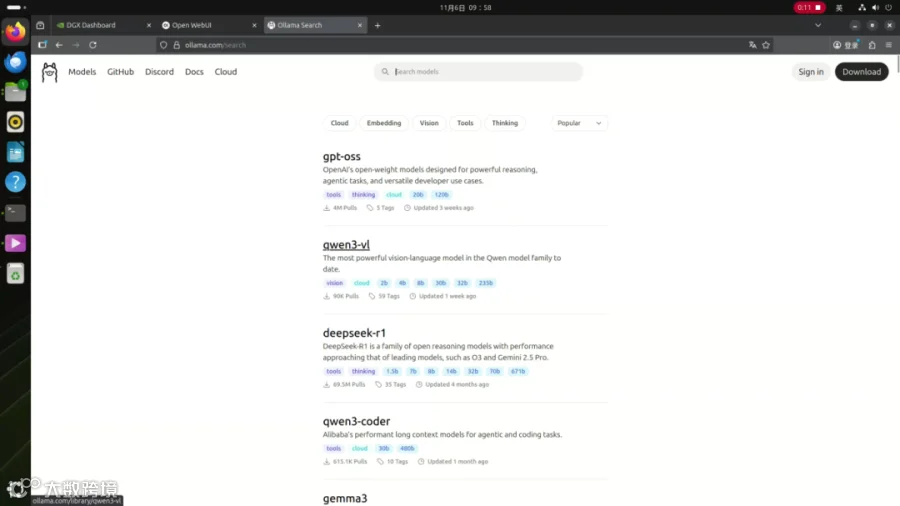
Task: Toggle the Tools filter chip
Action: click(x=465, y=123)
